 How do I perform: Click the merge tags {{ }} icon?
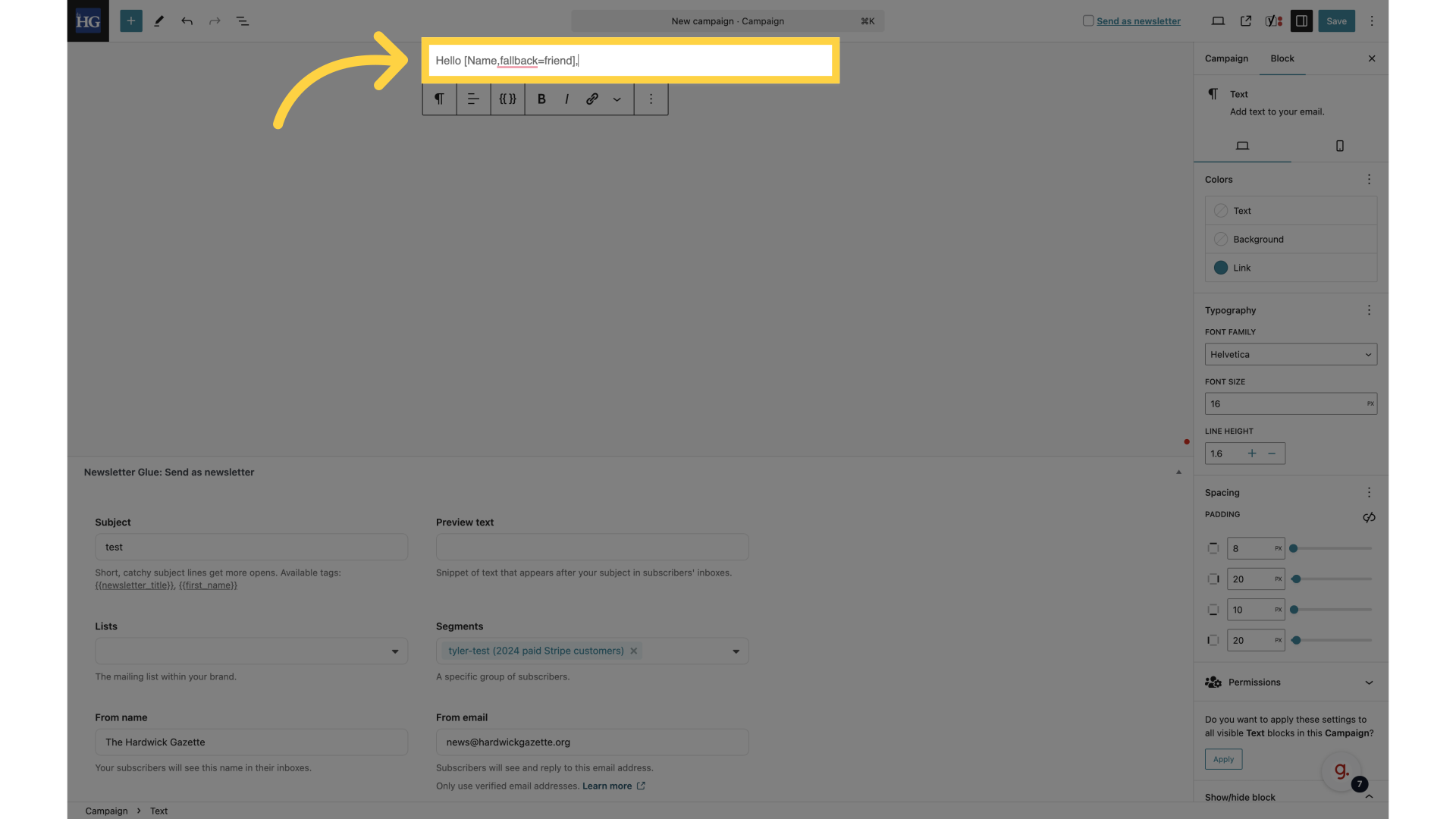tap(507, 98)
